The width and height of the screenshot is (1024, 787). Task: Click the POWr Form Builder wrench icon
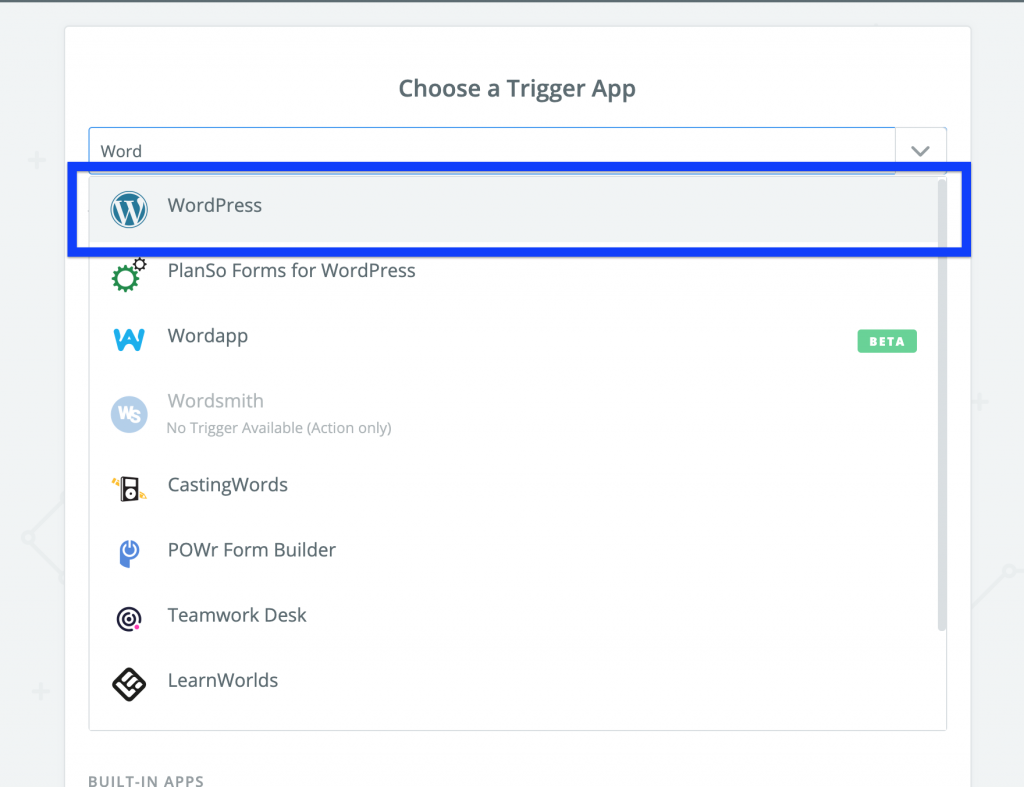pos(128,553)
